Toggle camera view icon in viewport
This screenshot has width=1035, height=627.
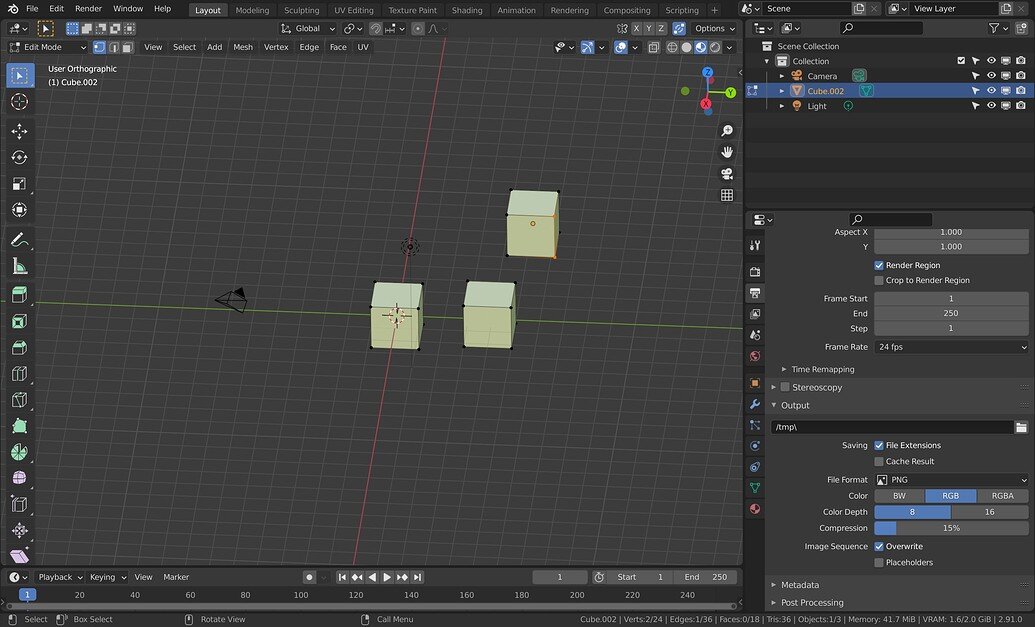point(727,174)
